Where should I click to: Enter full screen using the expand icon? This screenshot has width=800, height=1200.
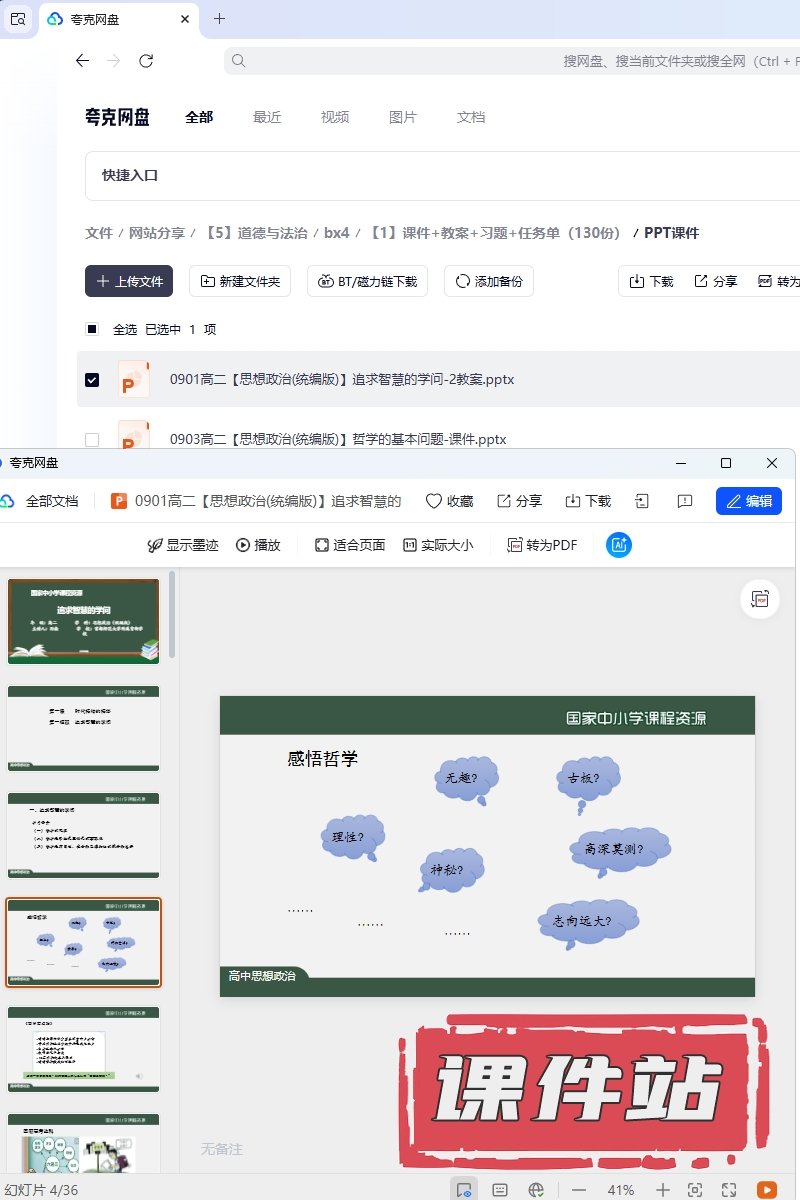[729, 1190]
